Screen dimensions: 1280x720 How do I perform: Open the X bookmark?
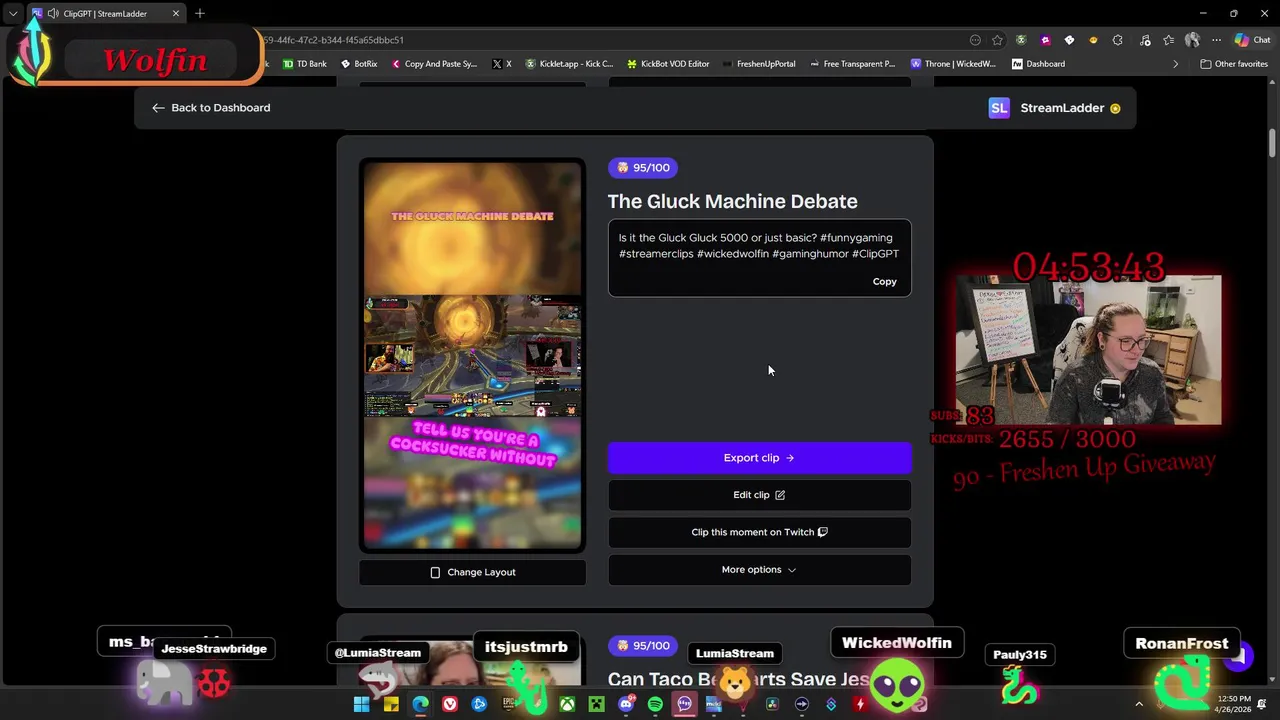(502, 64)
